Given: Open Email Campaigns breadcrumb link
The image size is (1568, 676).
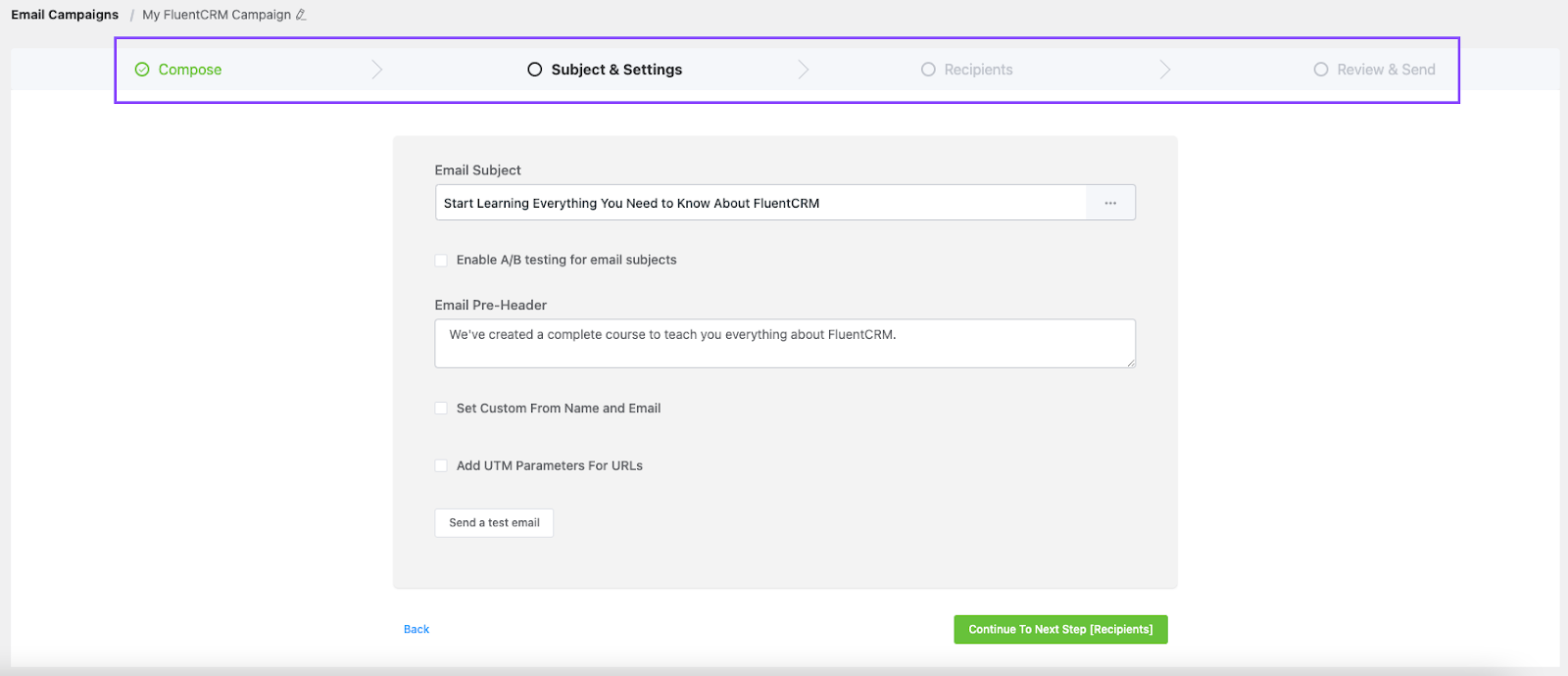Looking at the screenshot, I should 65,15.
